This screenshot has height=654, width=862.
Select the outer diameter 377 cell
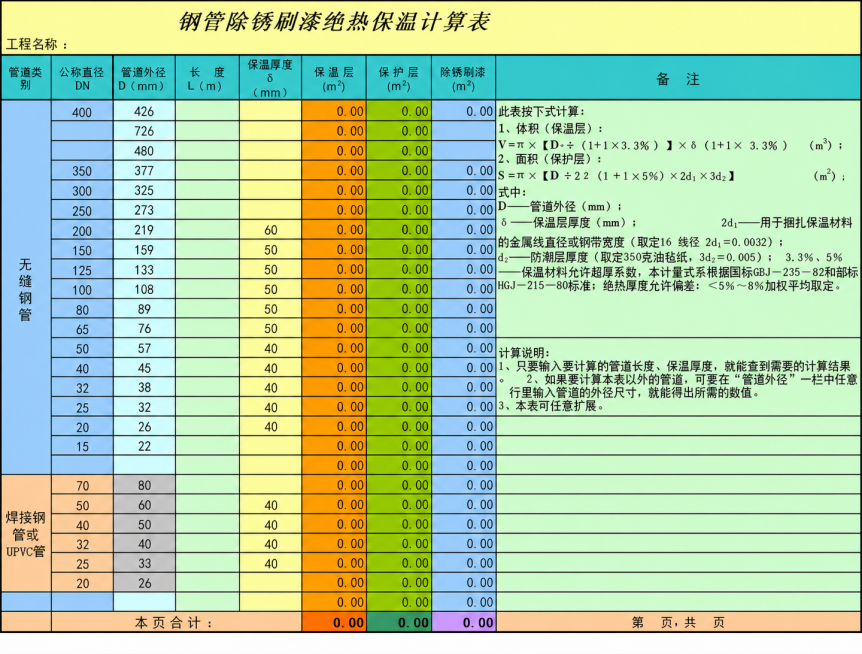click(144, 171)
